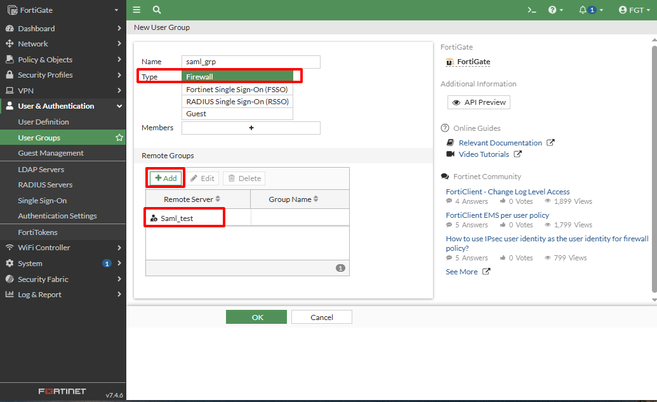Screen dimensions: 657x402
Task: Edit the selected remote group
Action: (202, 178)
